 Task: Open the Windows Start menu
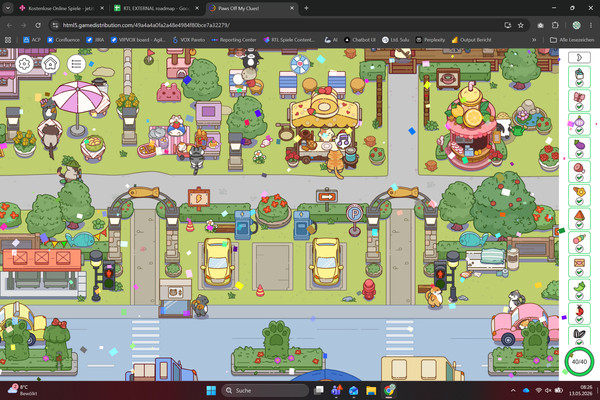211,390
